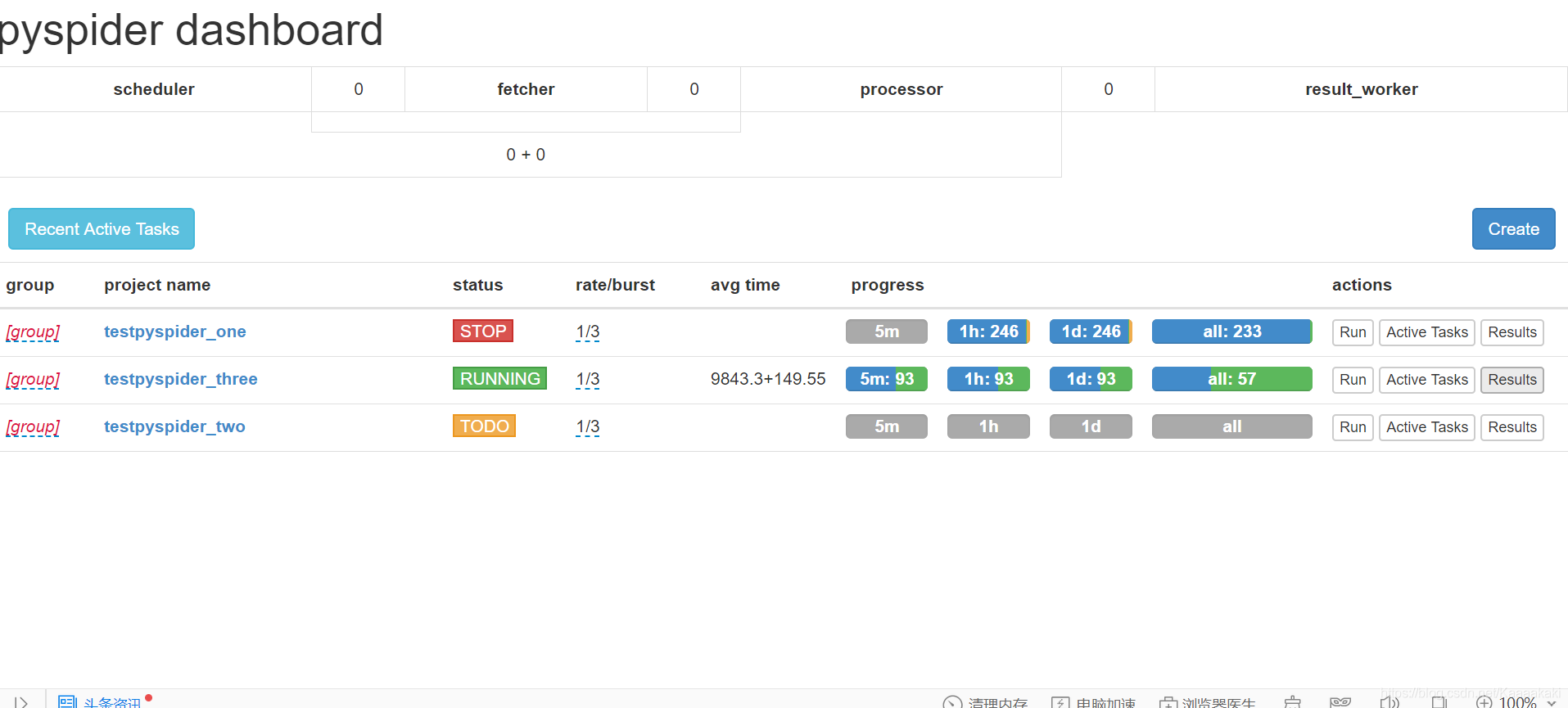
Task: Click the '5m: 93' progress bar
Action: point(887,379)
